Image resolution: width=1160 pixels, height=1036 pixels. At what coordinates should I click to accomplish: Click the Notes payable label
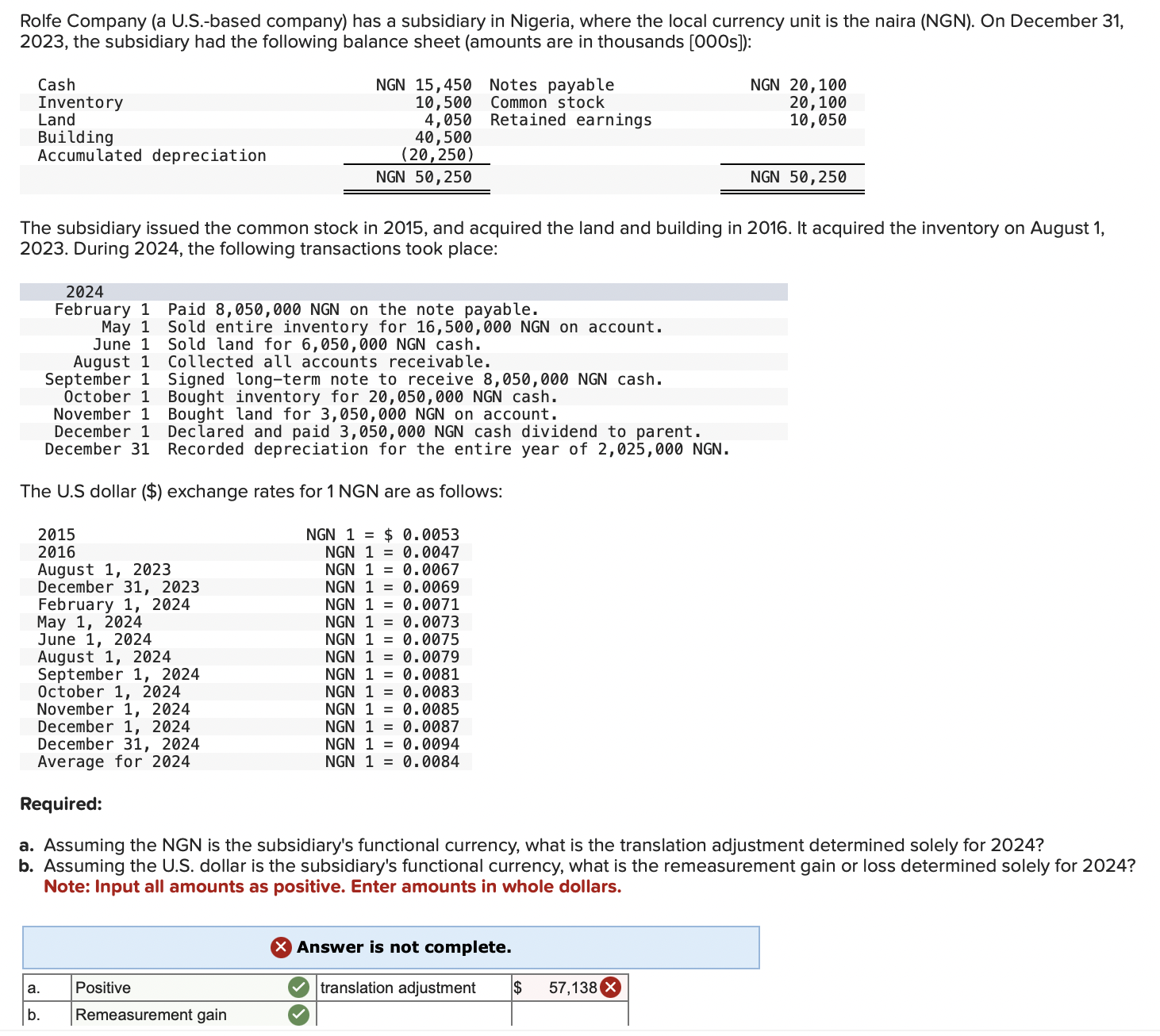point(551,85)
